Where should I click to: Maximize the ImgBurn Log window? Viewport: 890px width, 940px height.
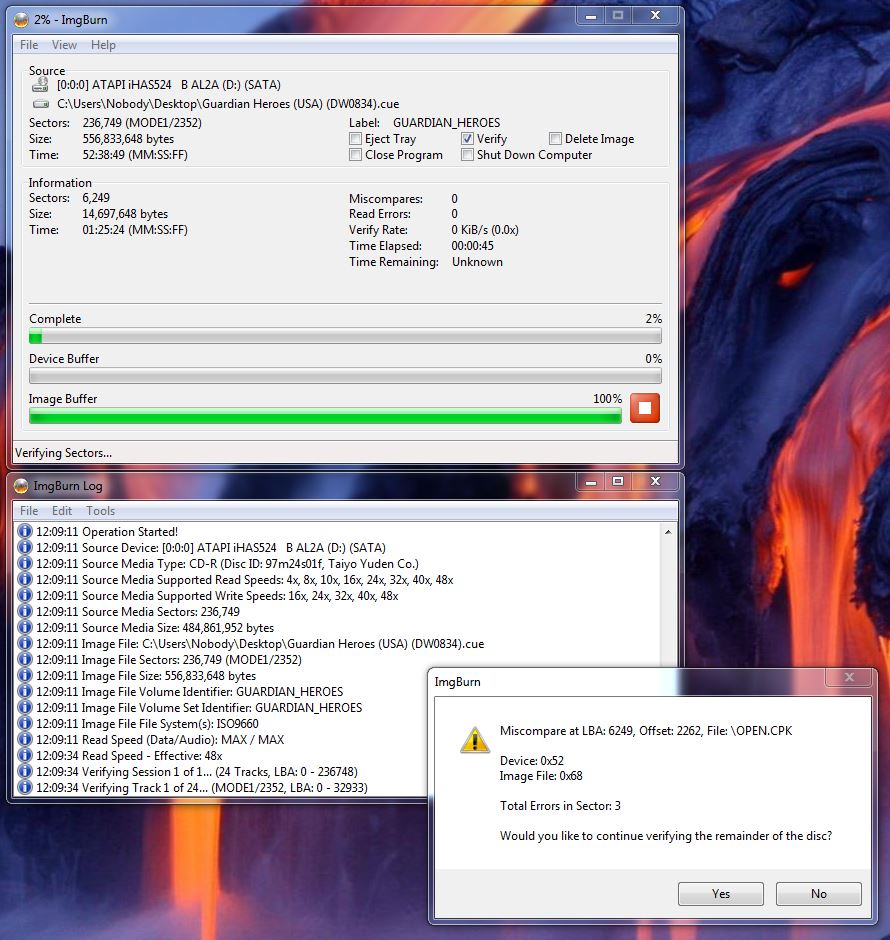pos(618,481)
